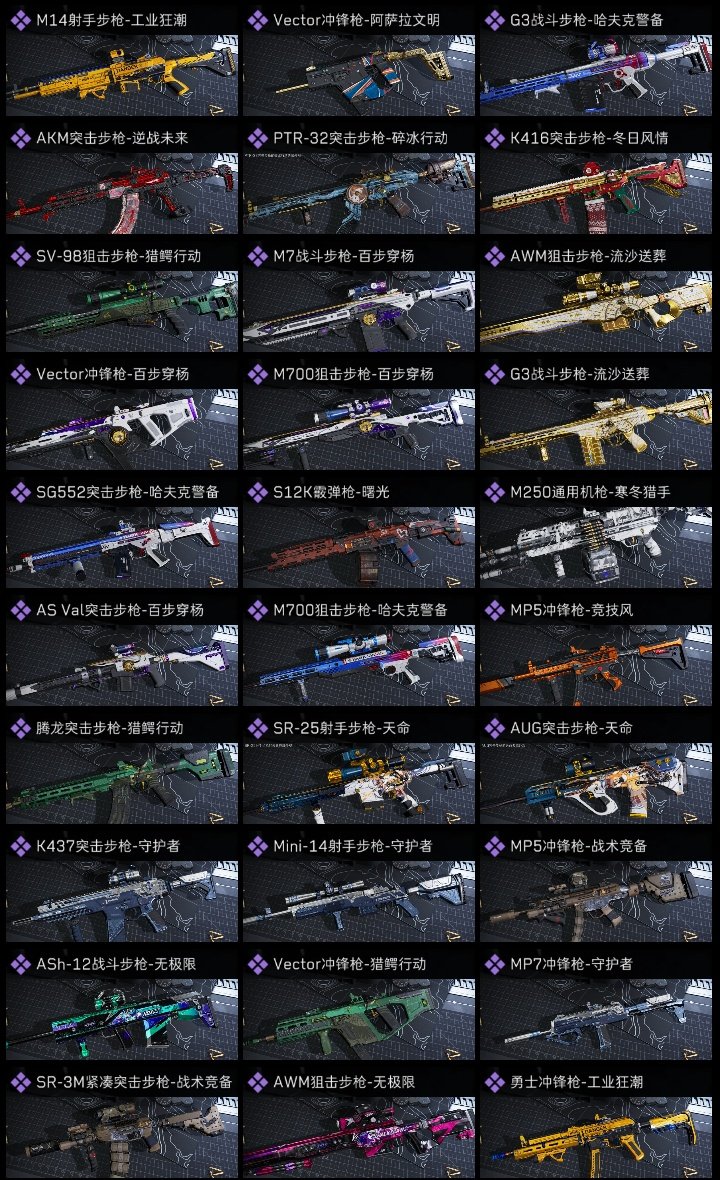Click the purple rarity icon beside M14射手步枪-工业狂潮
The width and height of the screenshot is (720, 1180).
(x=20, y=20)
